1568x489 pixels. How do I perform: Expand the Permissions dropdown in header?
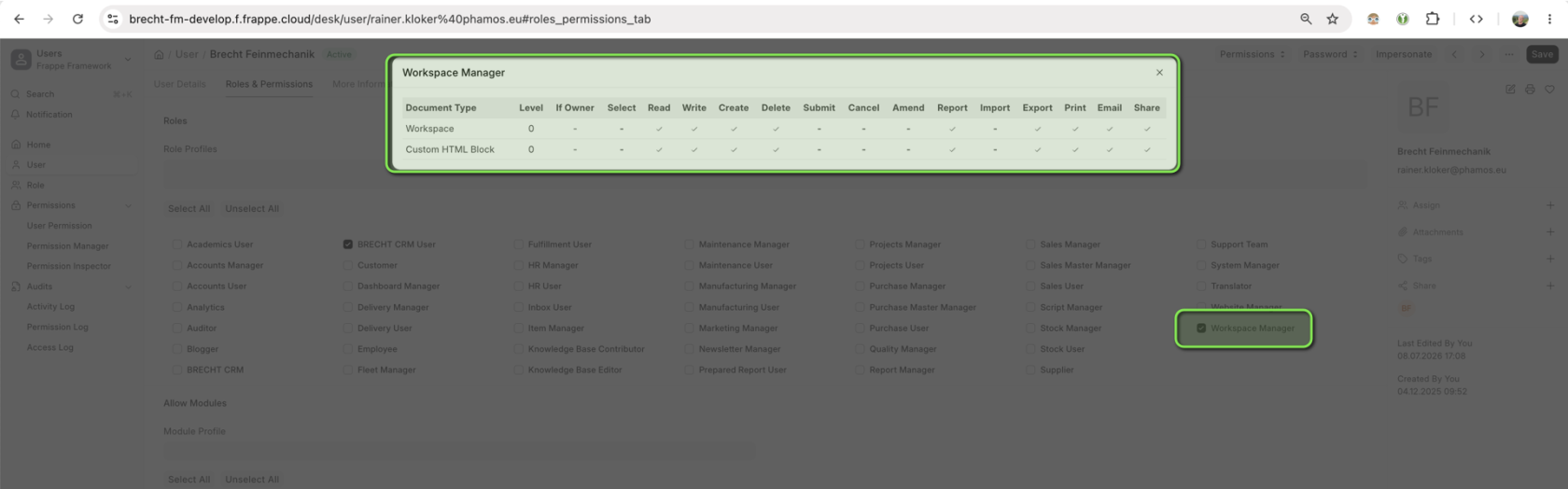click(x=1252, y=54)
